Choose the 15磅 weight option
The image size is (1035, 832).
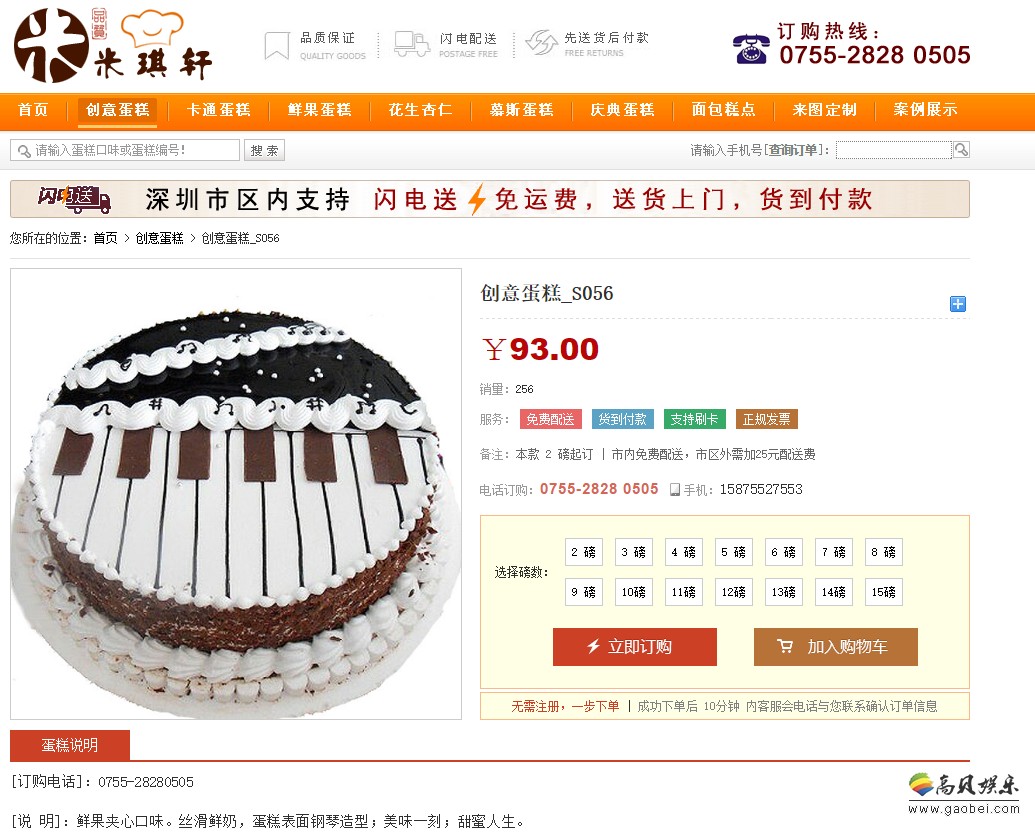[883, 592]
